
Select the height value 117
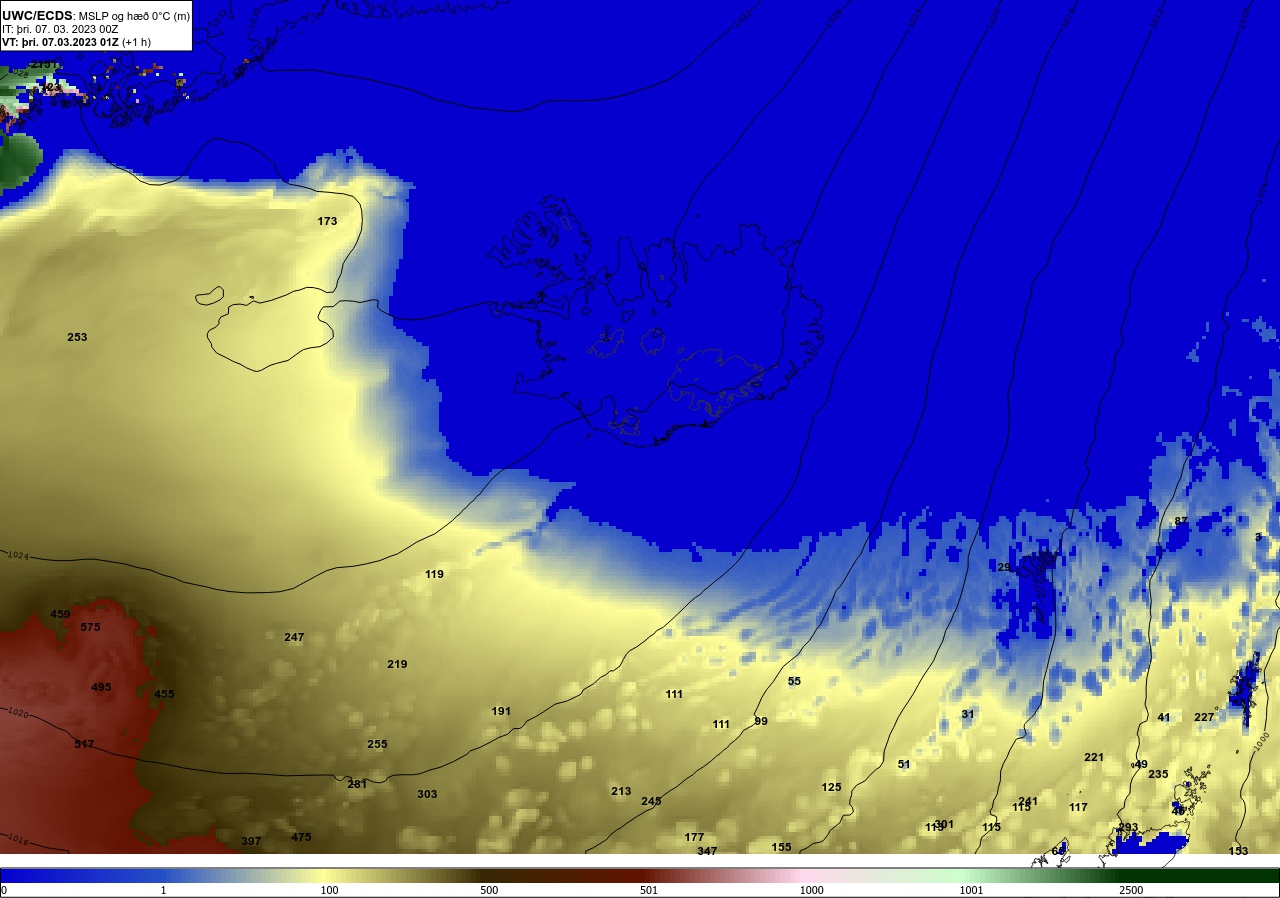click(1078, 807)
